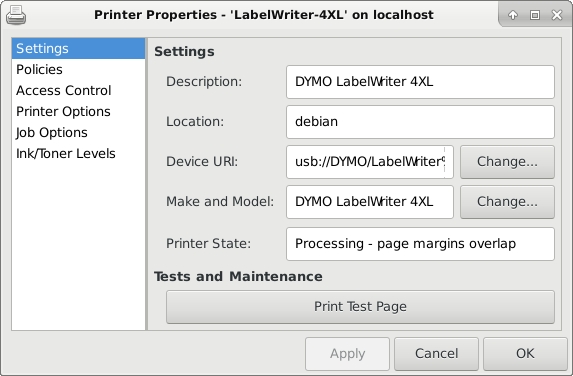Open the Policies section
Image resolution: width=573 pixels, height=376 pixels.
click(79, 69)
